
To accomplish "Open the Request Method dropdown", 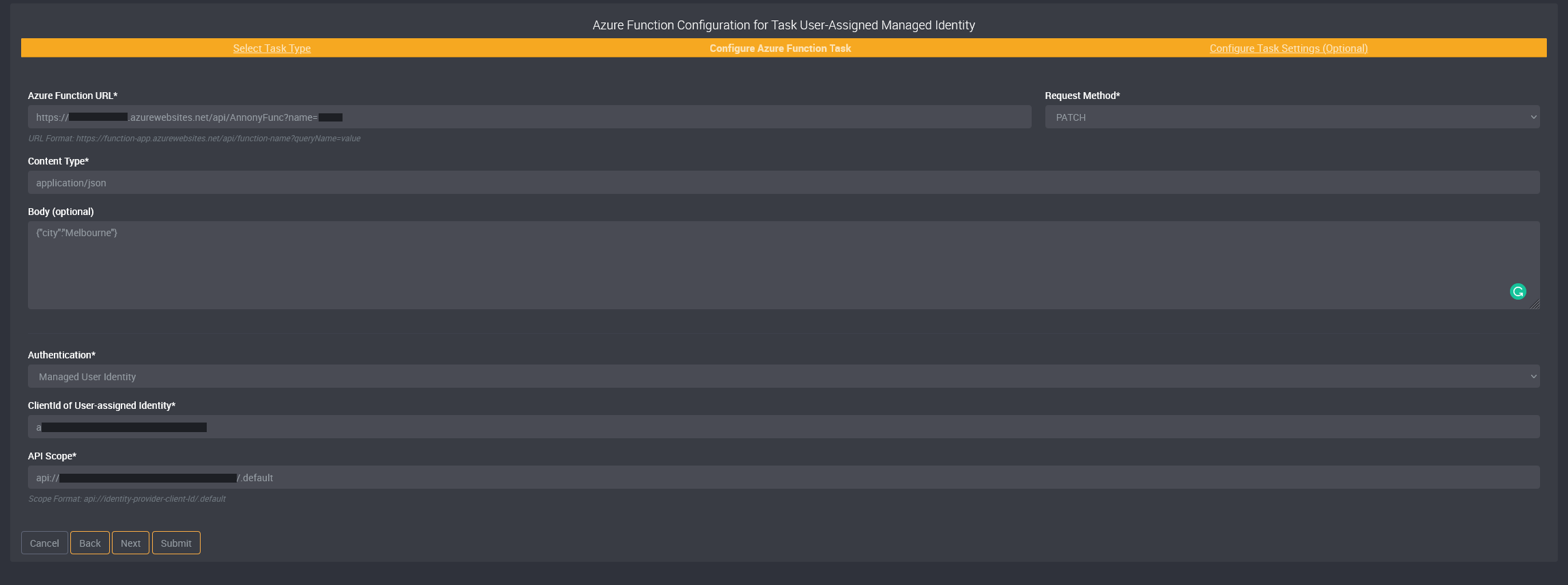I will (x=1292, y=117).
